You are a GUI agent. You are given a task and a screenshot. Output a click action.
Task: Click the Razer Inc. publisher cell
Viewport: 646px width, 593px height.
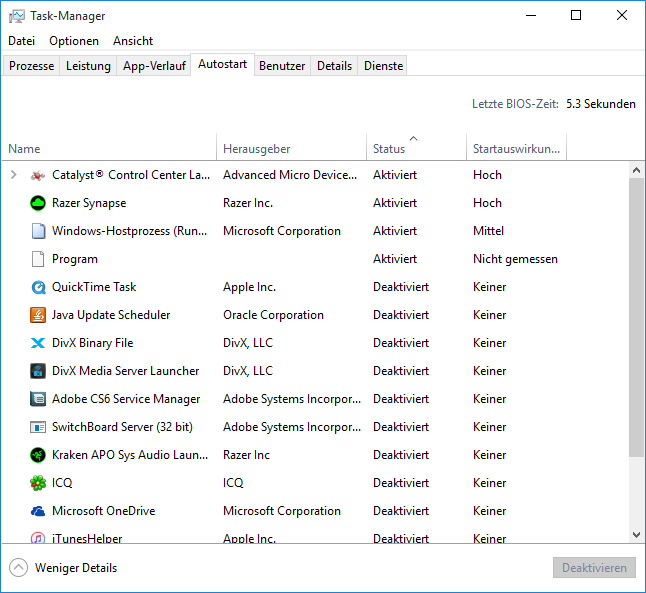tap(248, 203)
